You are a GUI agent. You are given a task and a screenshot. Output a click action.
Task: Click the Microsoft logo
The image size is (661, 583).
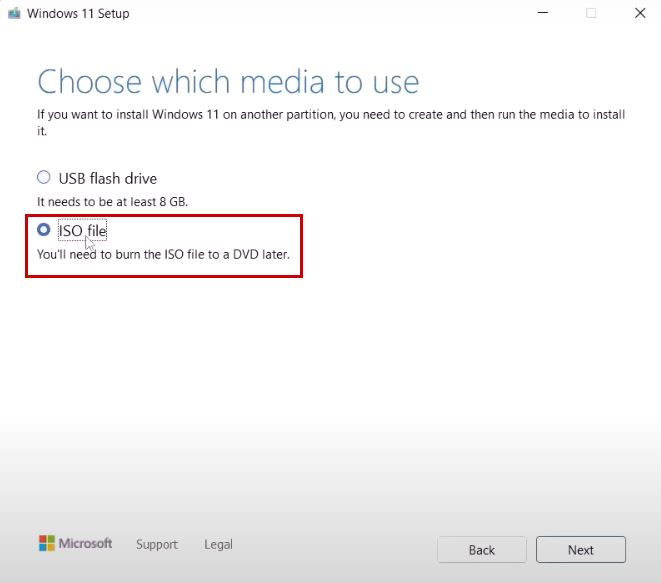click(x=75, y=543)
